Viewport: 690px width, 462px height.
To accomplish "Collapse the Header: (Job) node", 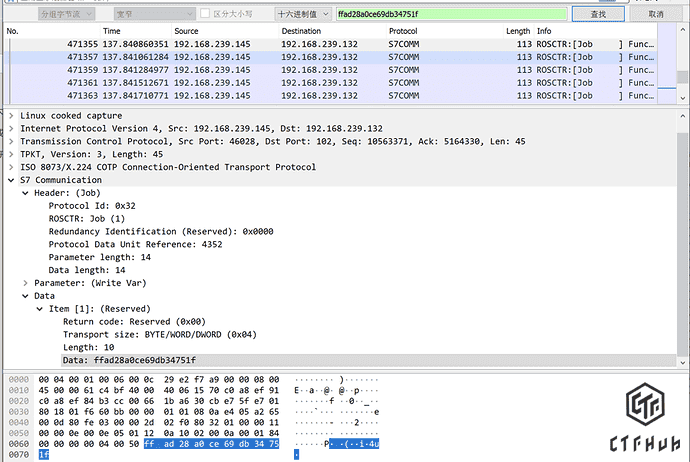I will pos(25,192).
